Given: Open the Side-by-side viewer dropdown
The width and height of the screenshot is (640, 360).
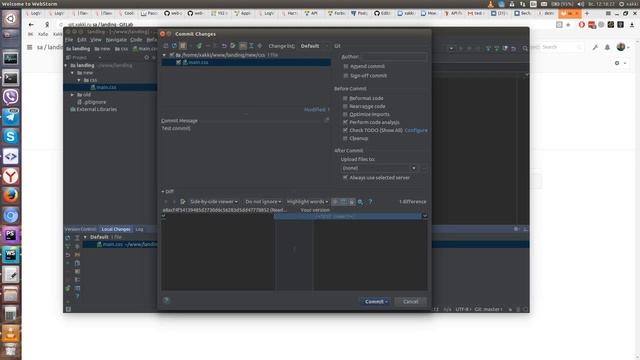Looking at the screenshot, I should 213,202.
